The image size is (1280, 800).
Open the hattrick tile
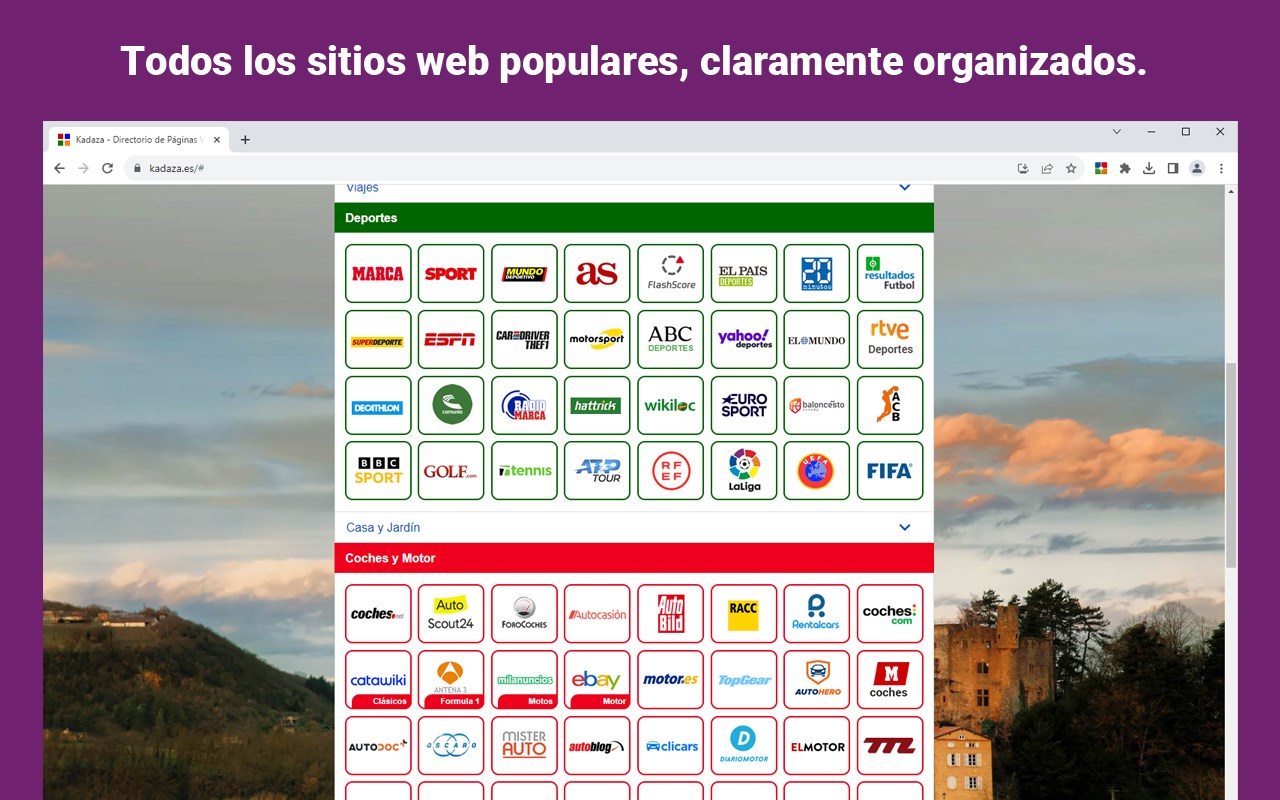tap(597, 405)
